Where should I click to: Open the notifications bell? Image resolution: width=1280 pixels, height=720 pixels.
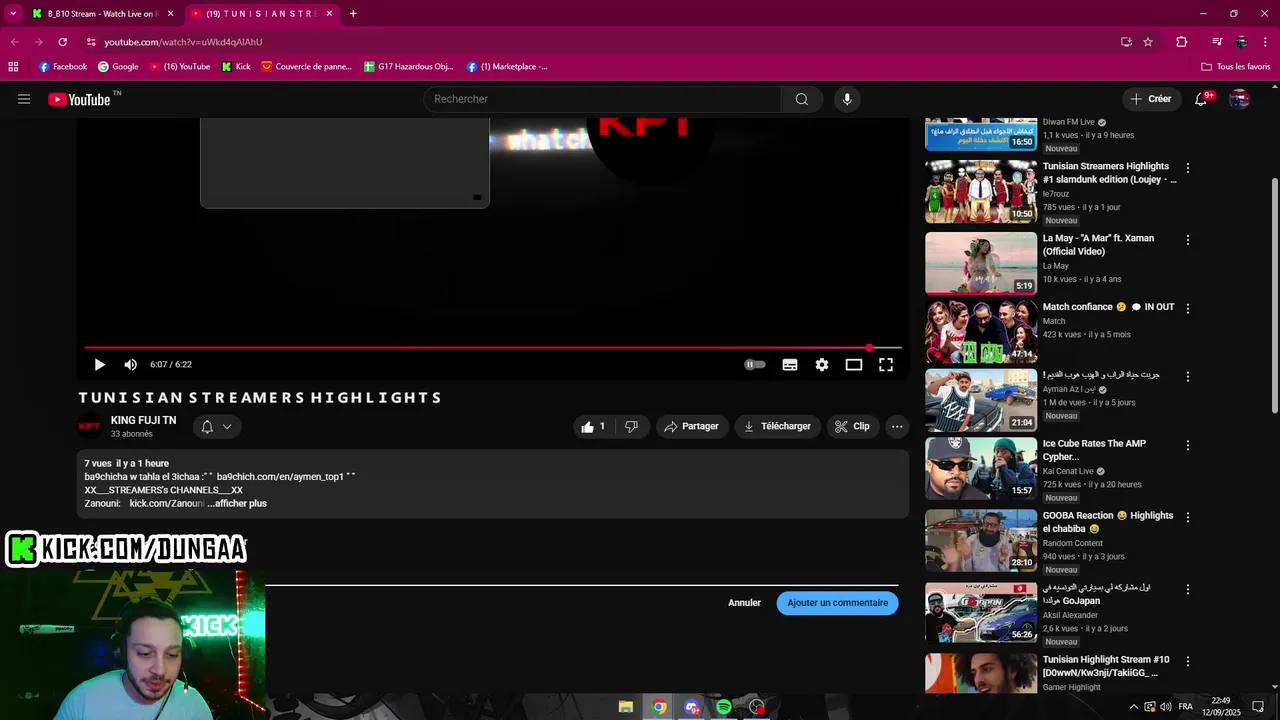(x=1201, y=99)
